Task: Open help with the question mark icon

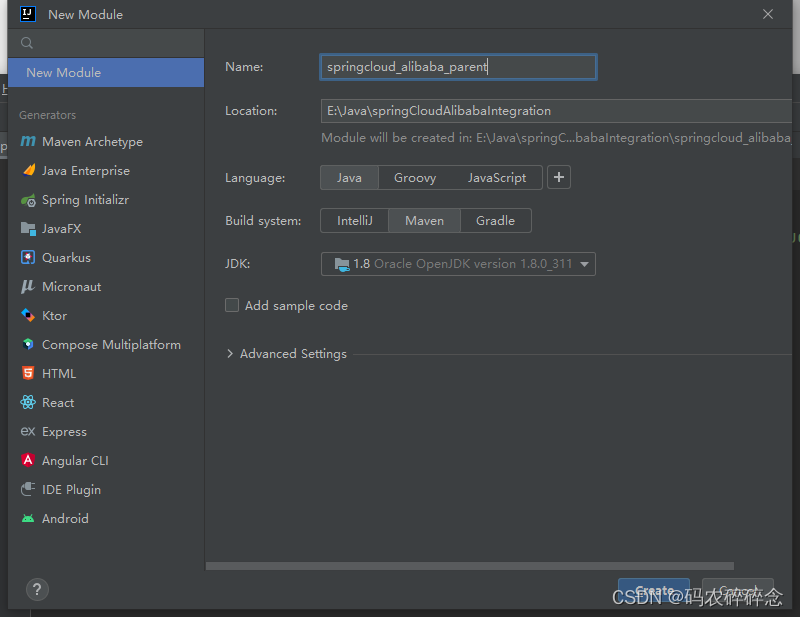Action: [37, 589]
